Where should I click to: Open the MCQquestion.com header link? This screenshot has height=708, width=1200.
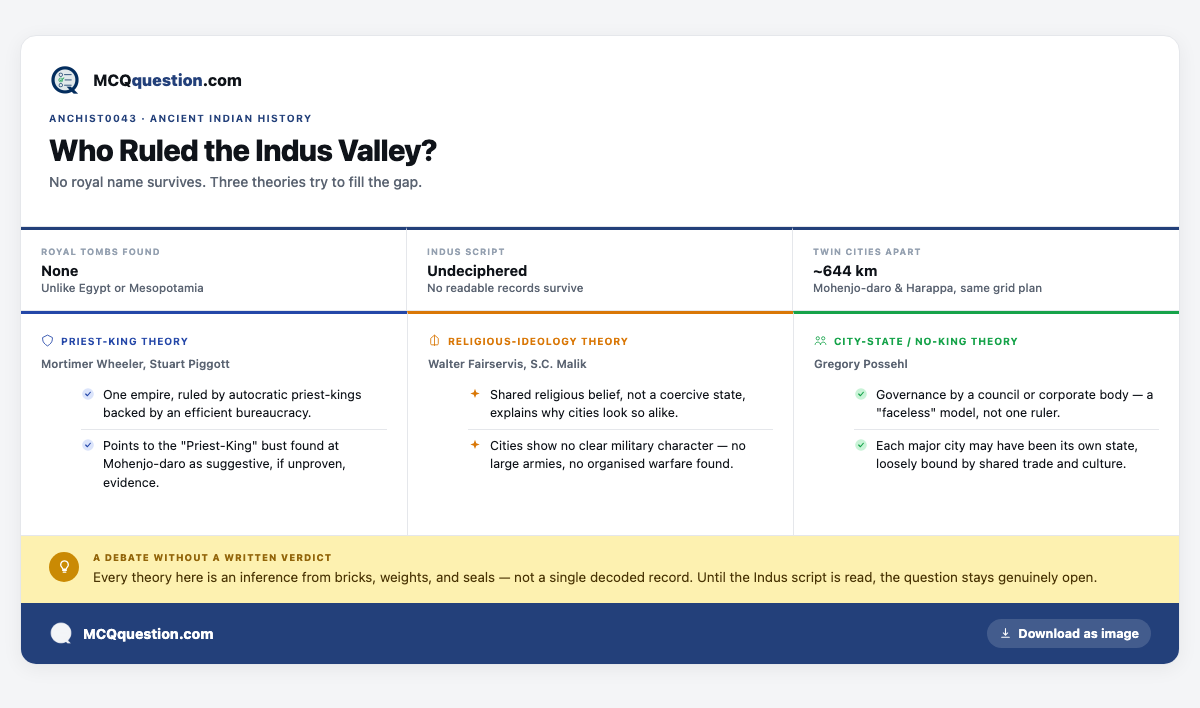tap(146, 80)
